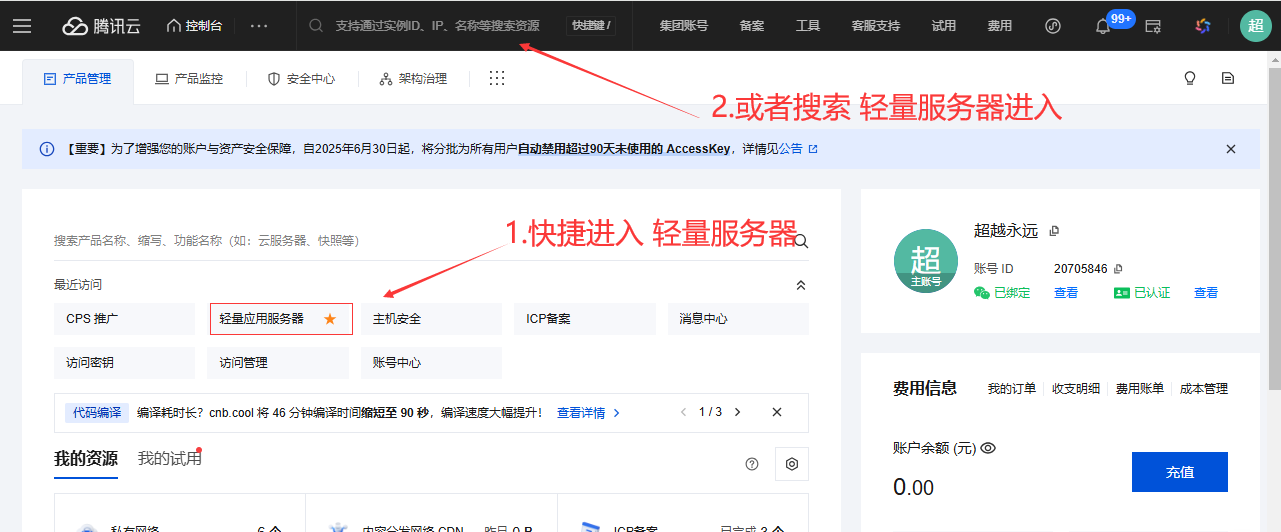Open the 工具 menu
1281x532 pixels.
point(808,26)
